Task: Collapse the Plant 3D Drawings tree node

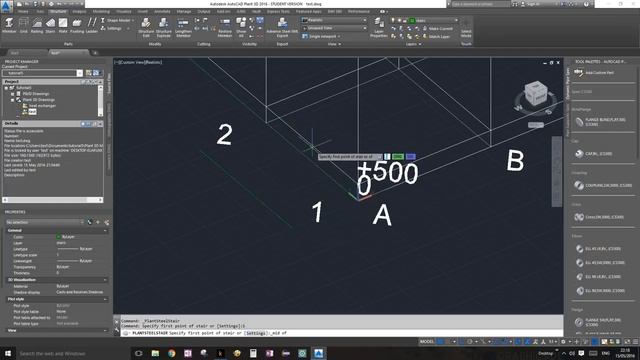Action: click(x=13, y=100)
